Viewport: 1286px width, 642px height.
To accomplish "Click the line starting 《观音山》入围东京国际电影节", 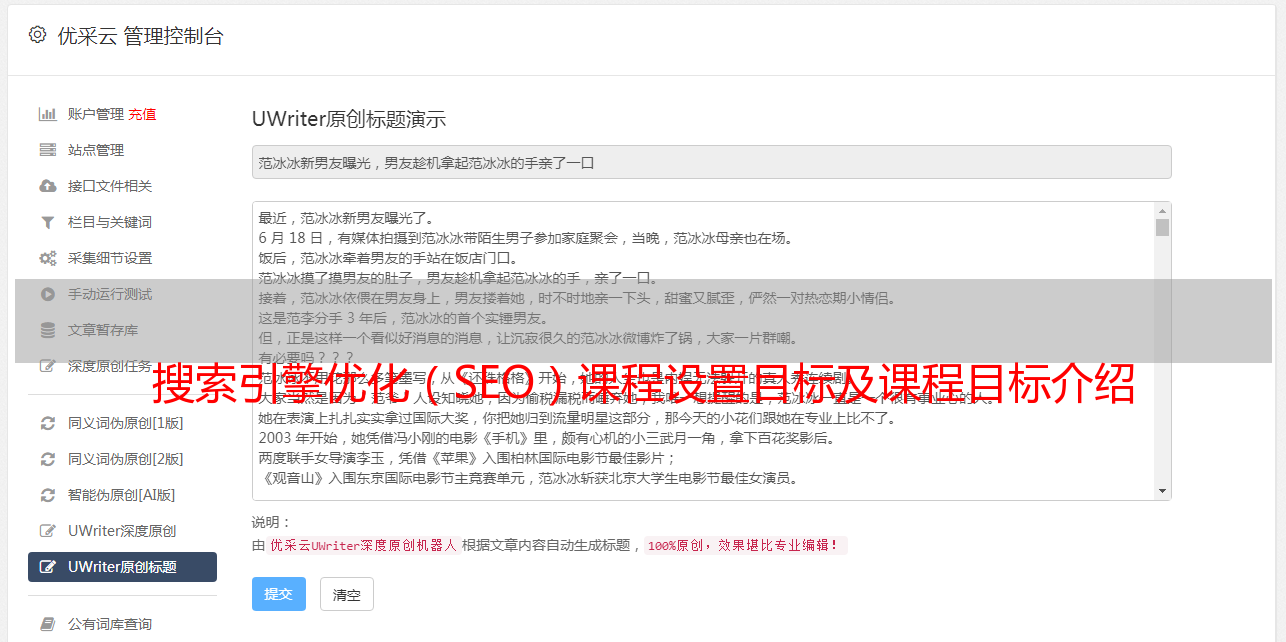I will 528,478.
